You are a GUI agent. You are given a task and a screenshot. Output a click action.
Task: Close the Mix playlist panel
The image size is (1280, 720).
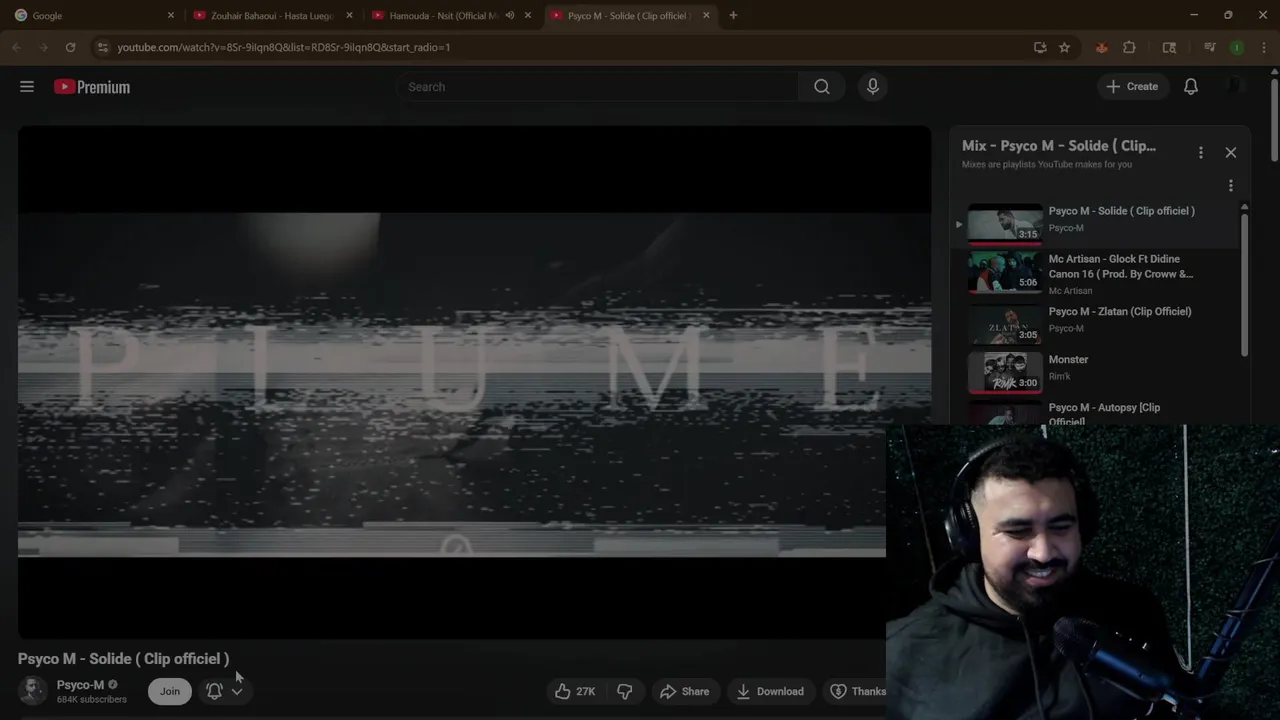(1231, 153)
